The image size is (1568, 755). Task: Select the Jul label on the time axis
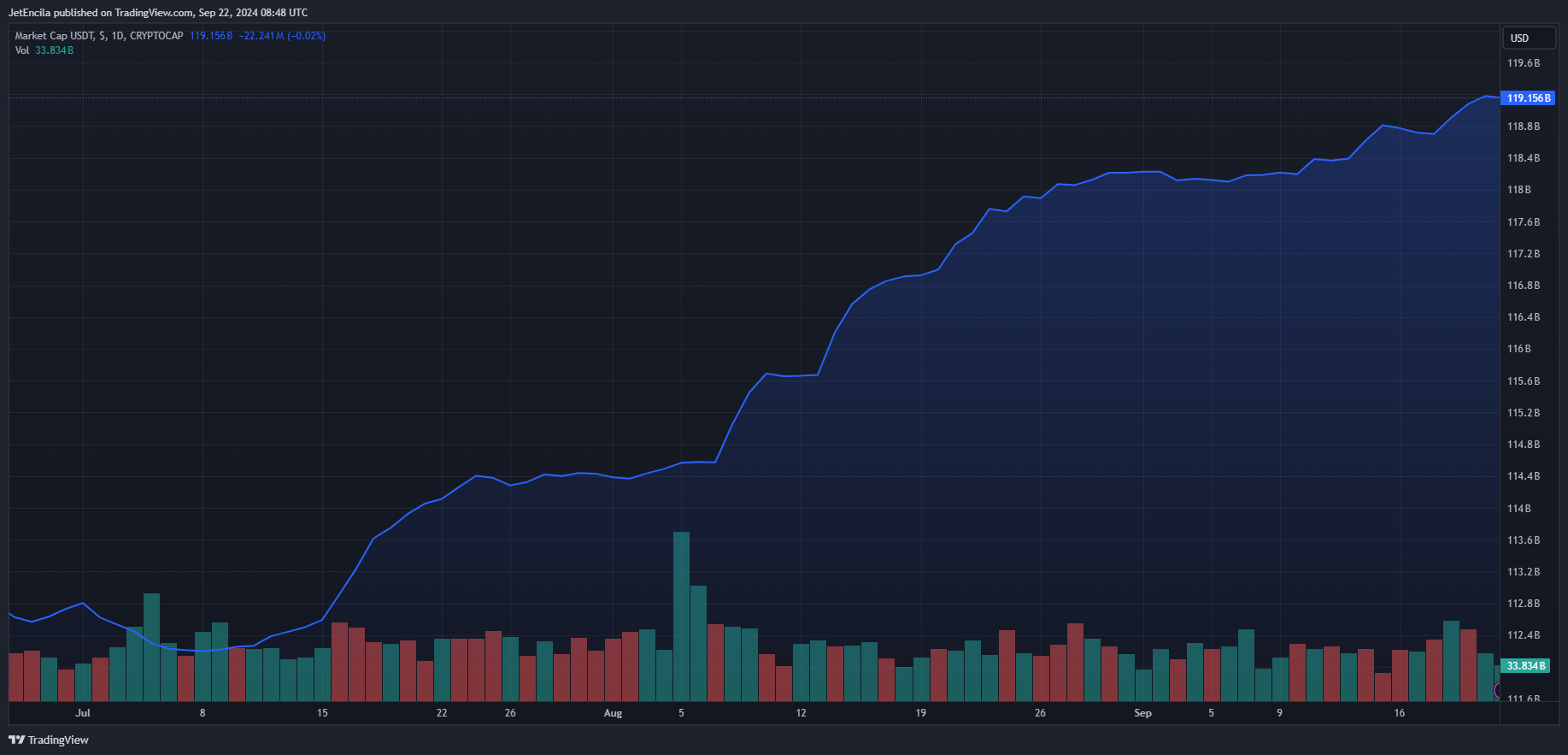(83, 713)
